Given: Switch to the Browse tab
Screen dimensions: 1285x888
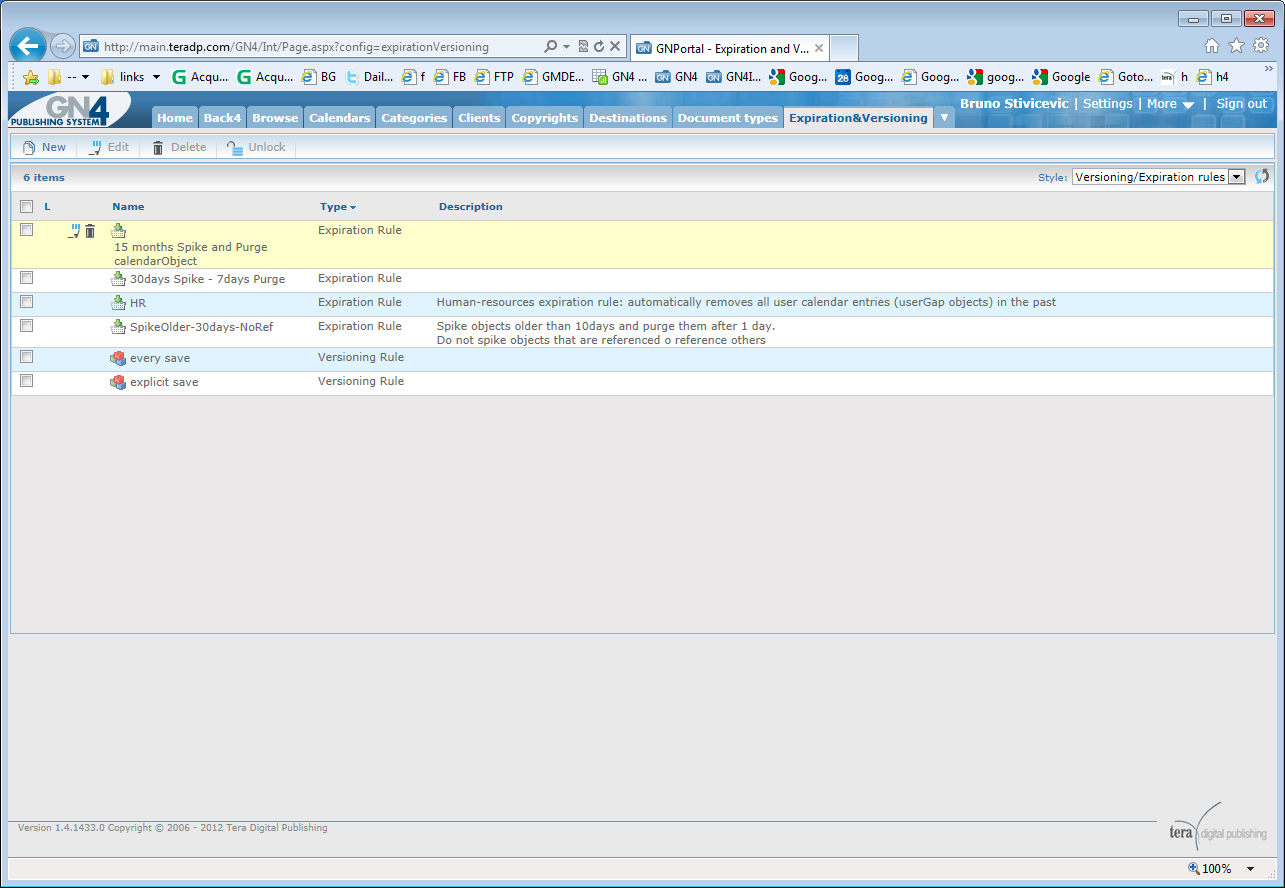Looking at the screenshot, I should (x=275, y=118).
